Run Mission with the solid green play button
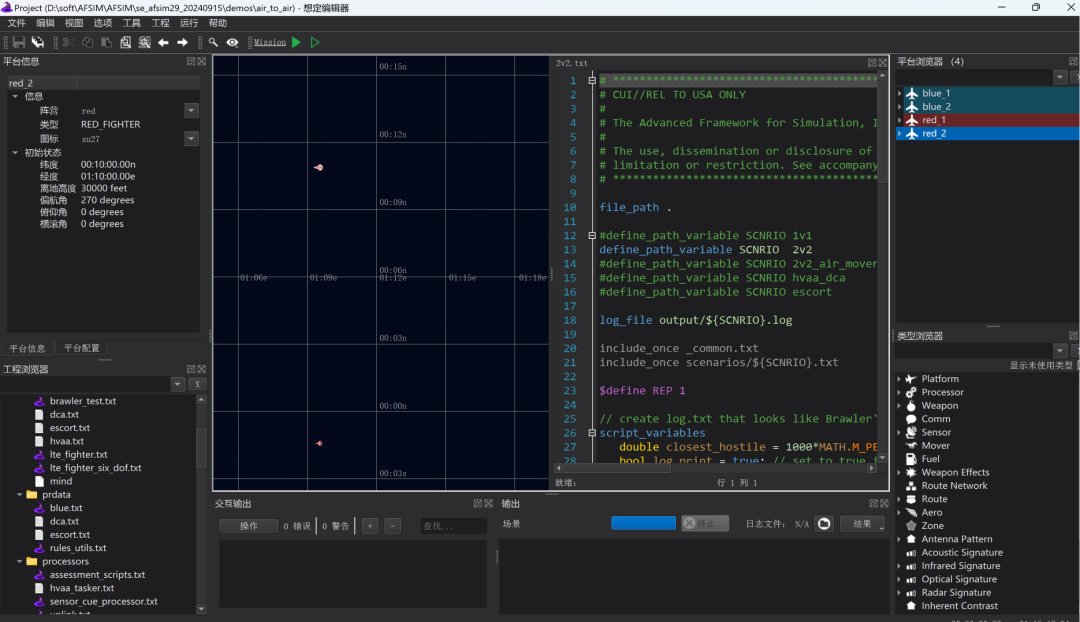Screen dimensions: 1080x622 pyautogui.click(x=296, y=43)
